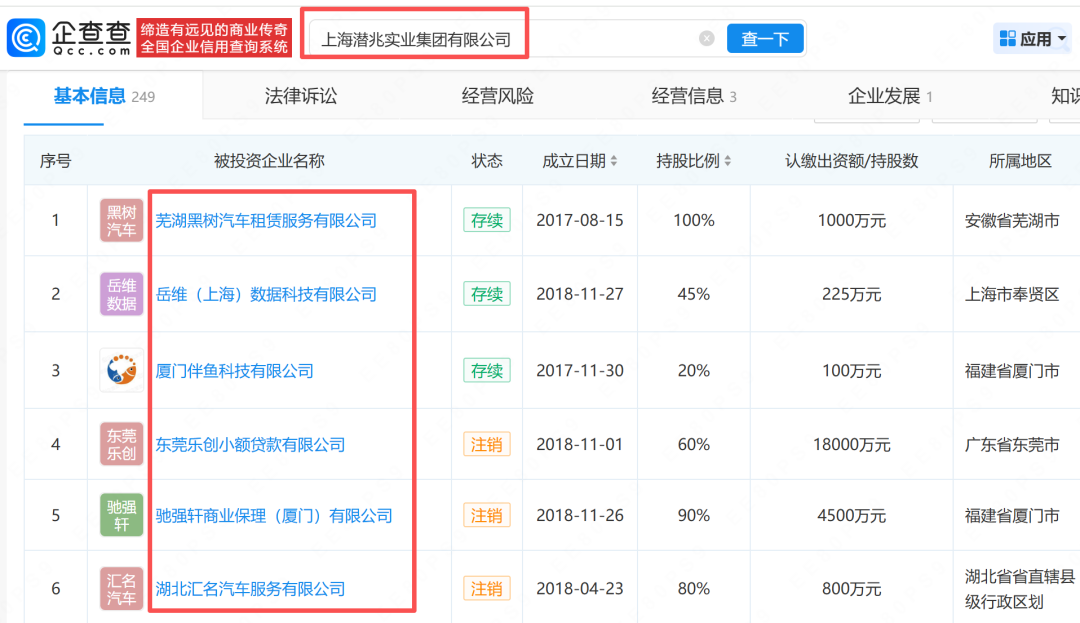Click the 岳维数据 company logo badge
The height and width of the screenshot is (623, 1080).
tap(121, 294)
